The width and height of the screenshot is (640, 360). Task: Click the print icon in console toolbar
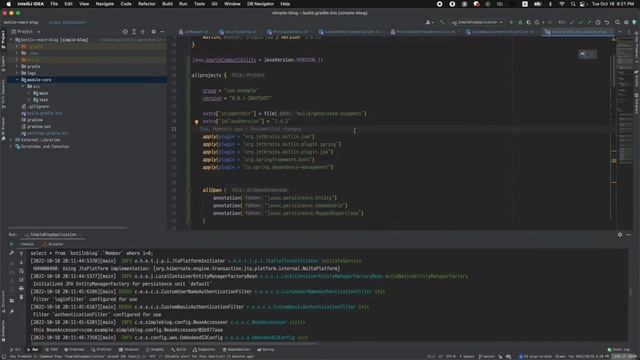coord(21,288)
